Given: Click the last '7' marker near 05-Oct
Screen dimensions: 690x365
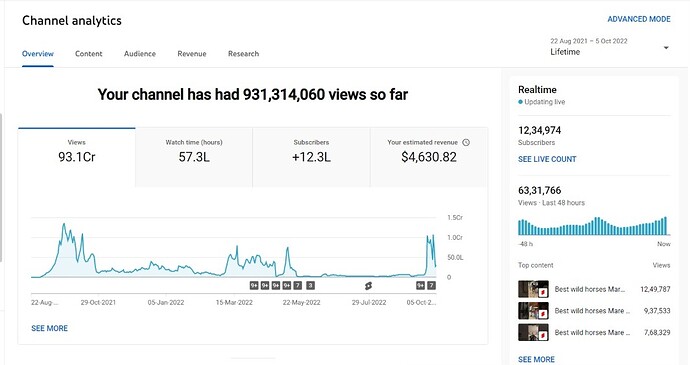Looking at the screenshot, I should click(x=432, y=285).
